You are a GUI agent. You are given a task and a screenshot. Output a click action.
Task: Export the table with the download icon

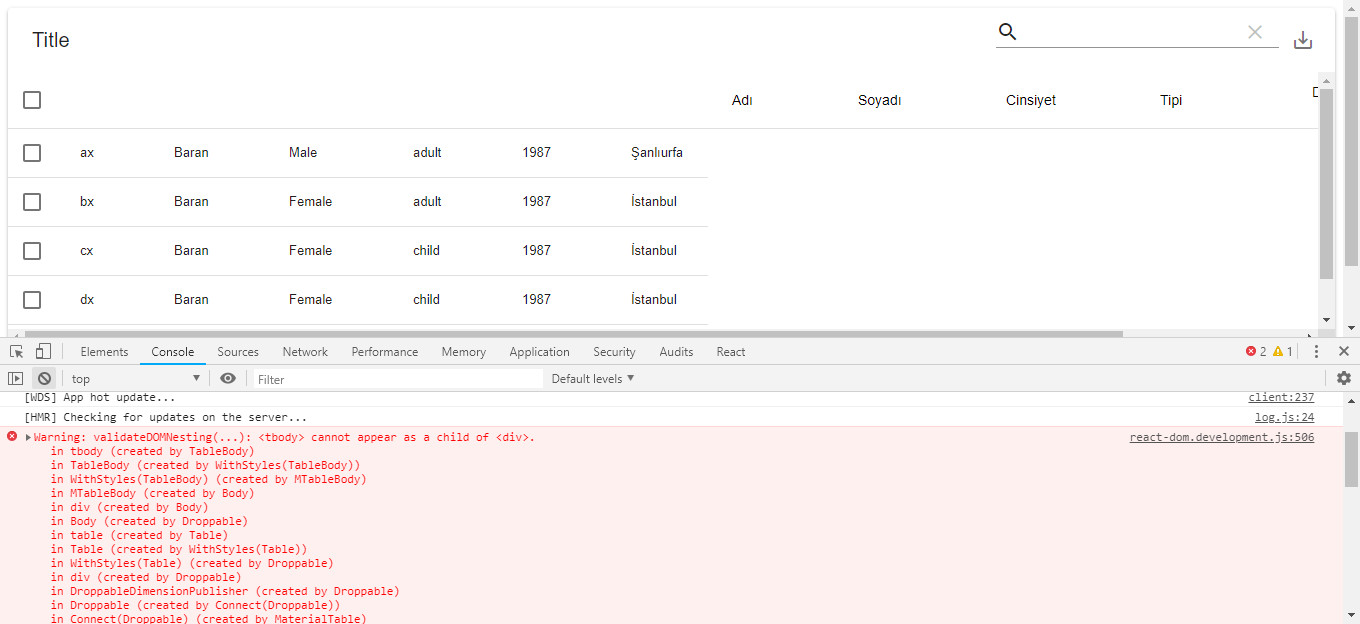click(x=1303, y=39)
